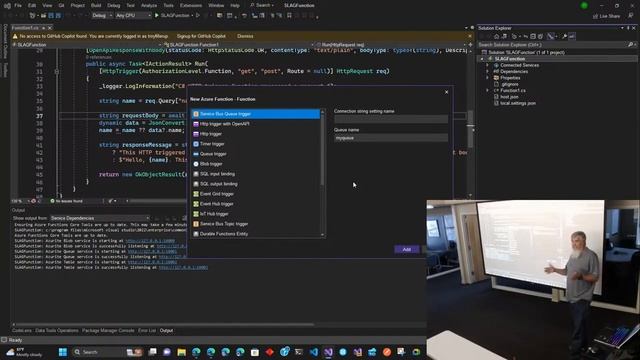This screenshot has height=360, width=640.
Task: Open the Extensions menu
Action: [x=191, y=5]
